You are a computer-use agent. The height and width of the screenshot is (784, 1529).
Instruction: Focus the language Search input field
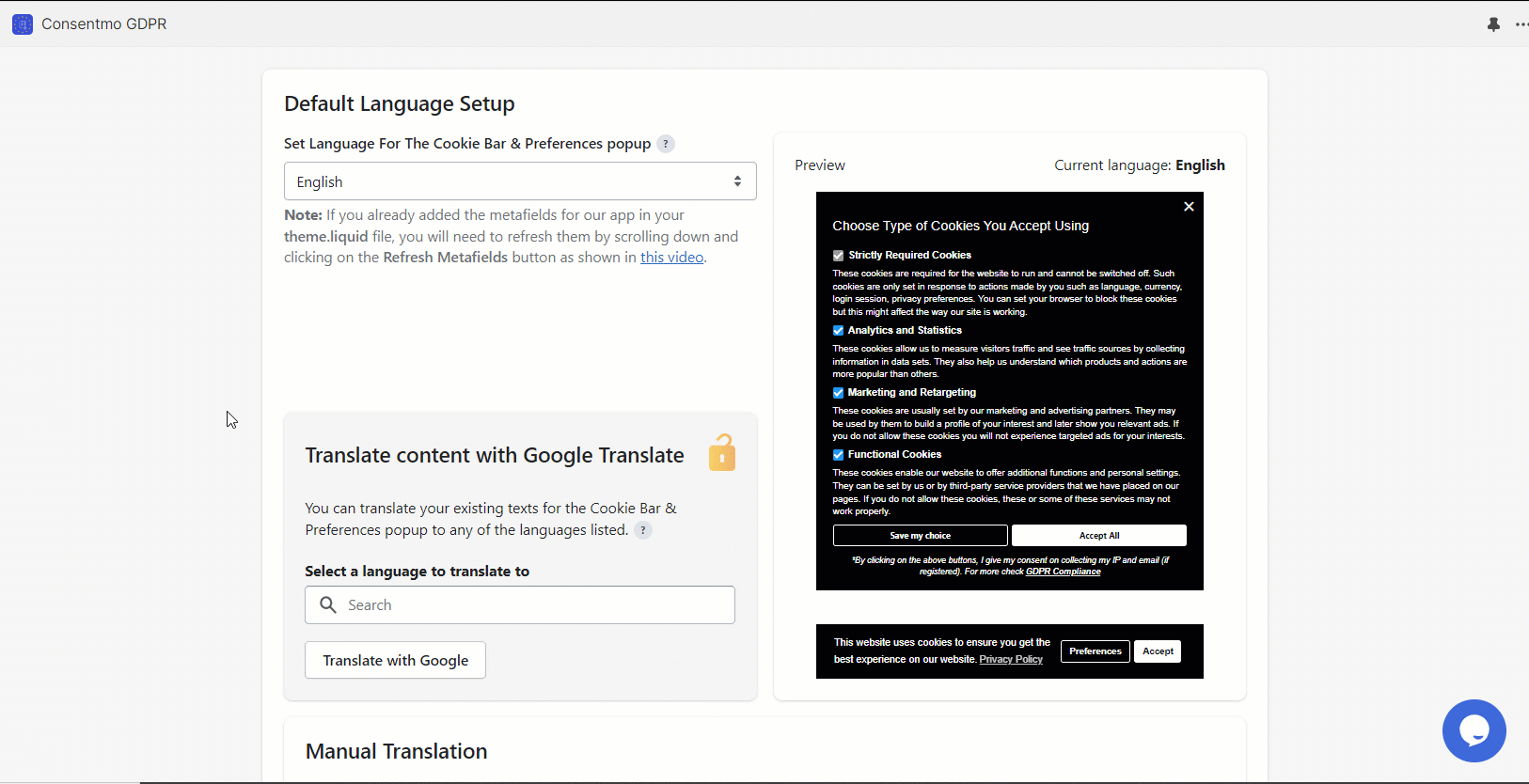(520, 605)
